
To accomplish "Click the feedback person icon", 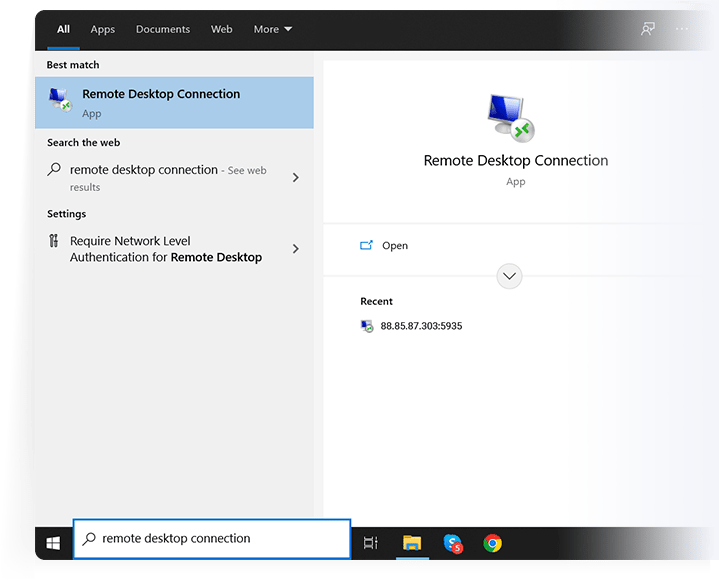I will point(647,29).
